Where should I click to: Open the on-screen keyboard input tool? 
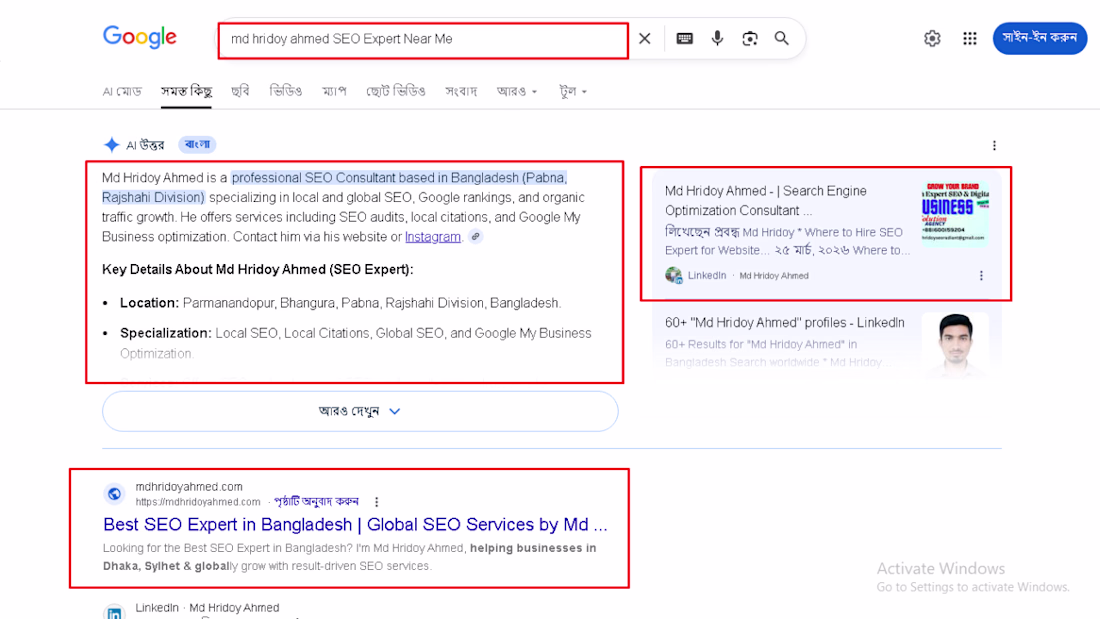pyautogui.click(x=685, y=39)
